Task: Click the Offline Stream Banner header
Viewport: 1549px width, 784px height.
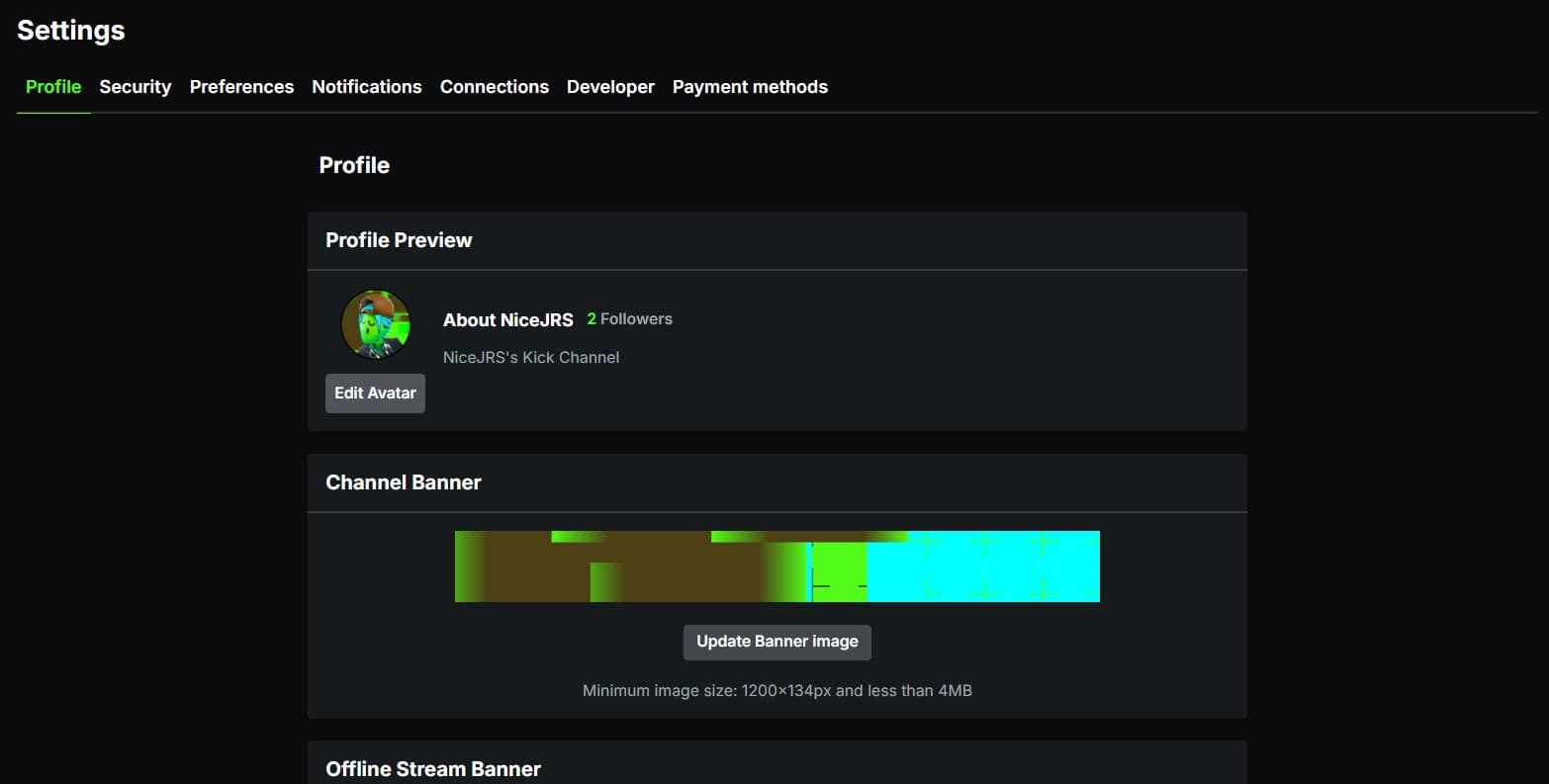Action: (x=433, y=769)
